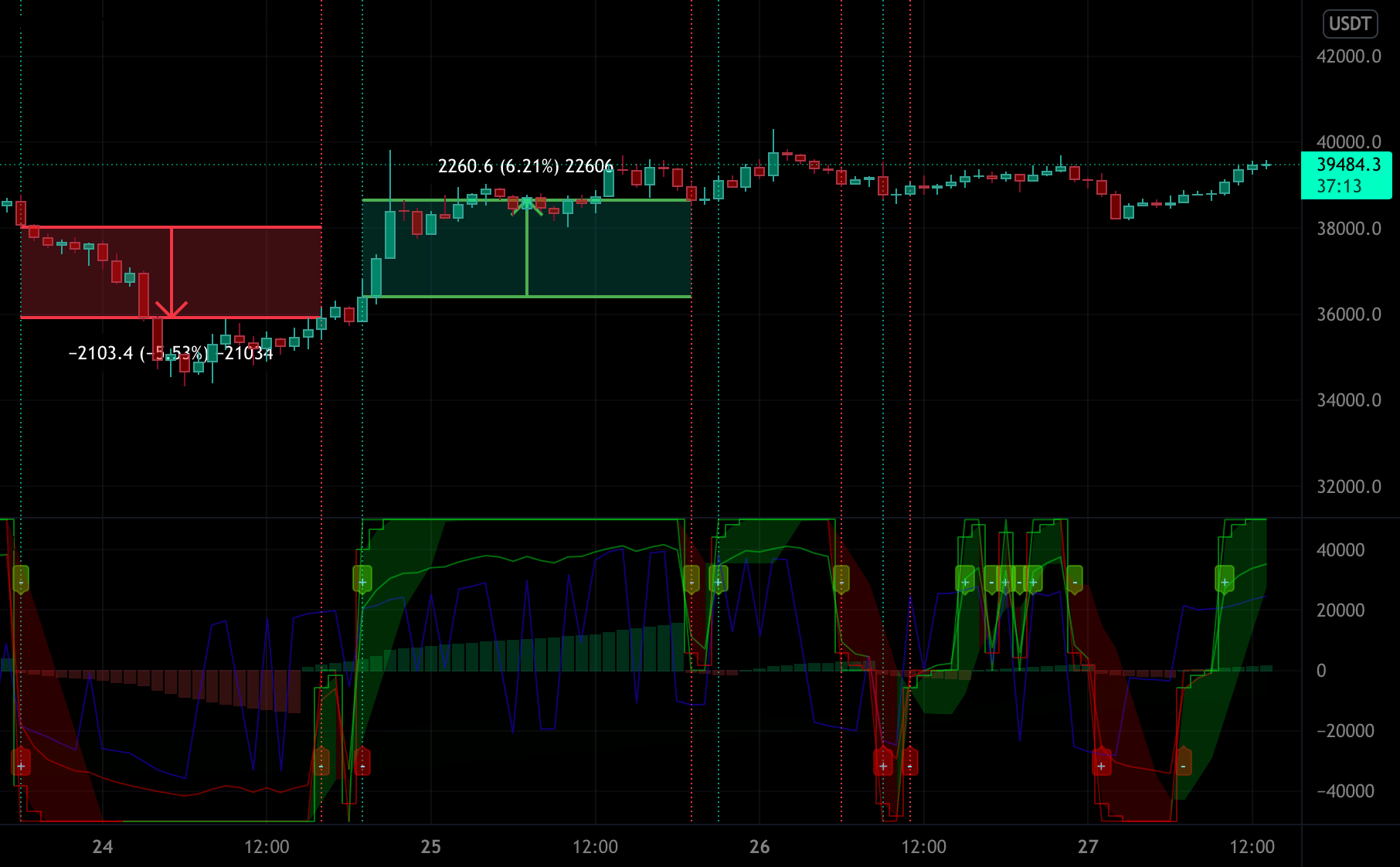
Task: Click the red "+" marker in the lower indicator pane
Action: point(883,766)
